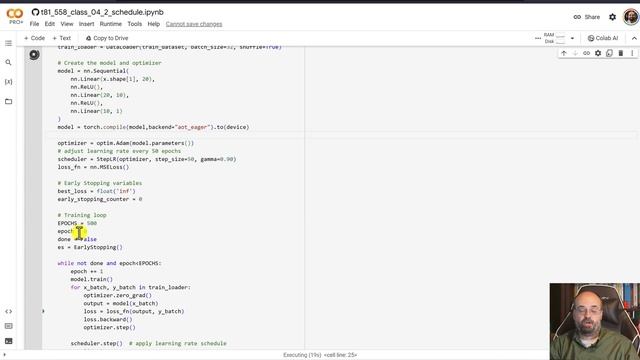Image resolution: width=640 pixels, height=360 pixels.
Task: Expand the runtime connection dropdown arrow
Action: 572,38
